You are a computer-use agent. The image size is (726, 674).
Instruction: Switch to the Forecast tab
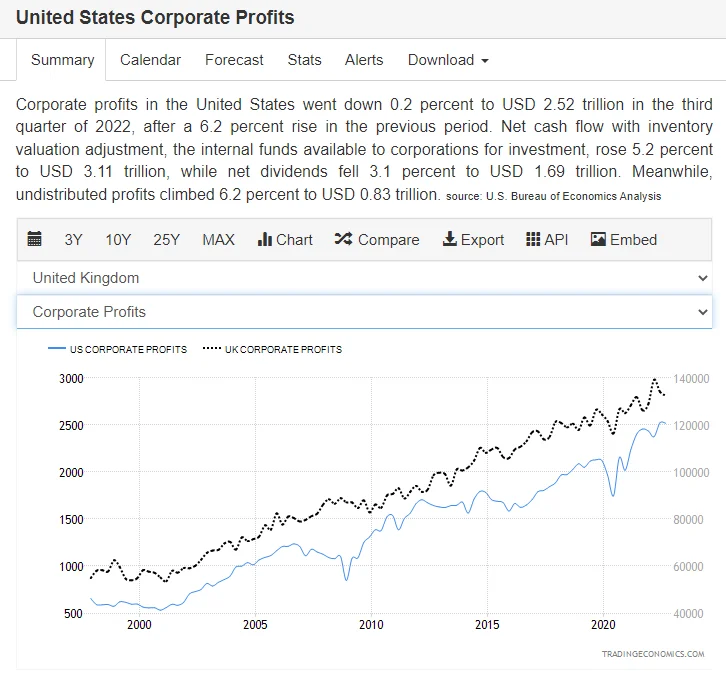[x=234, y=60]
